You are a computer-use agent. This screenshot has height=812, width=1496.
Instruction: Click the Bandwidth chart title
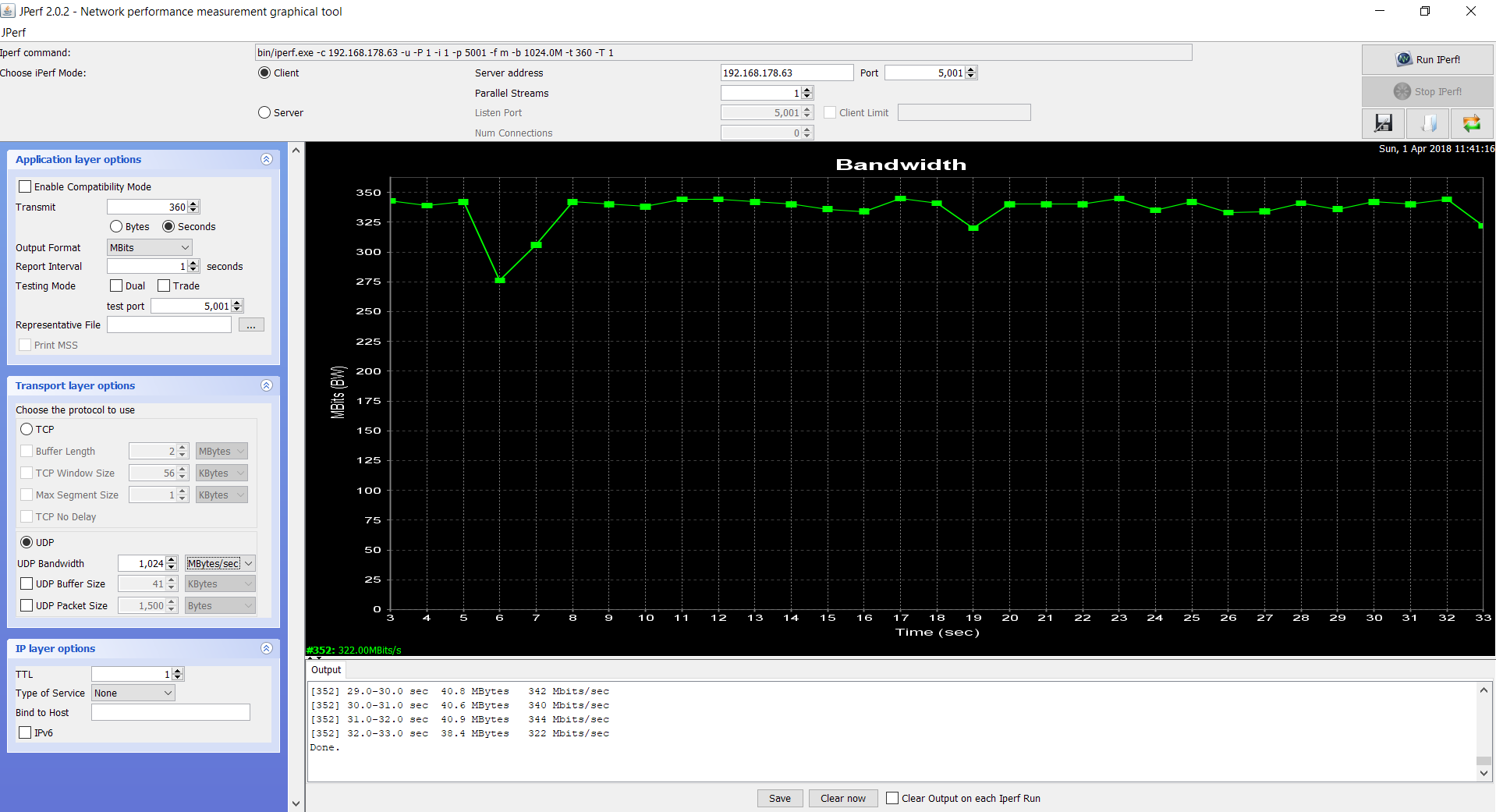pos(901,165)
